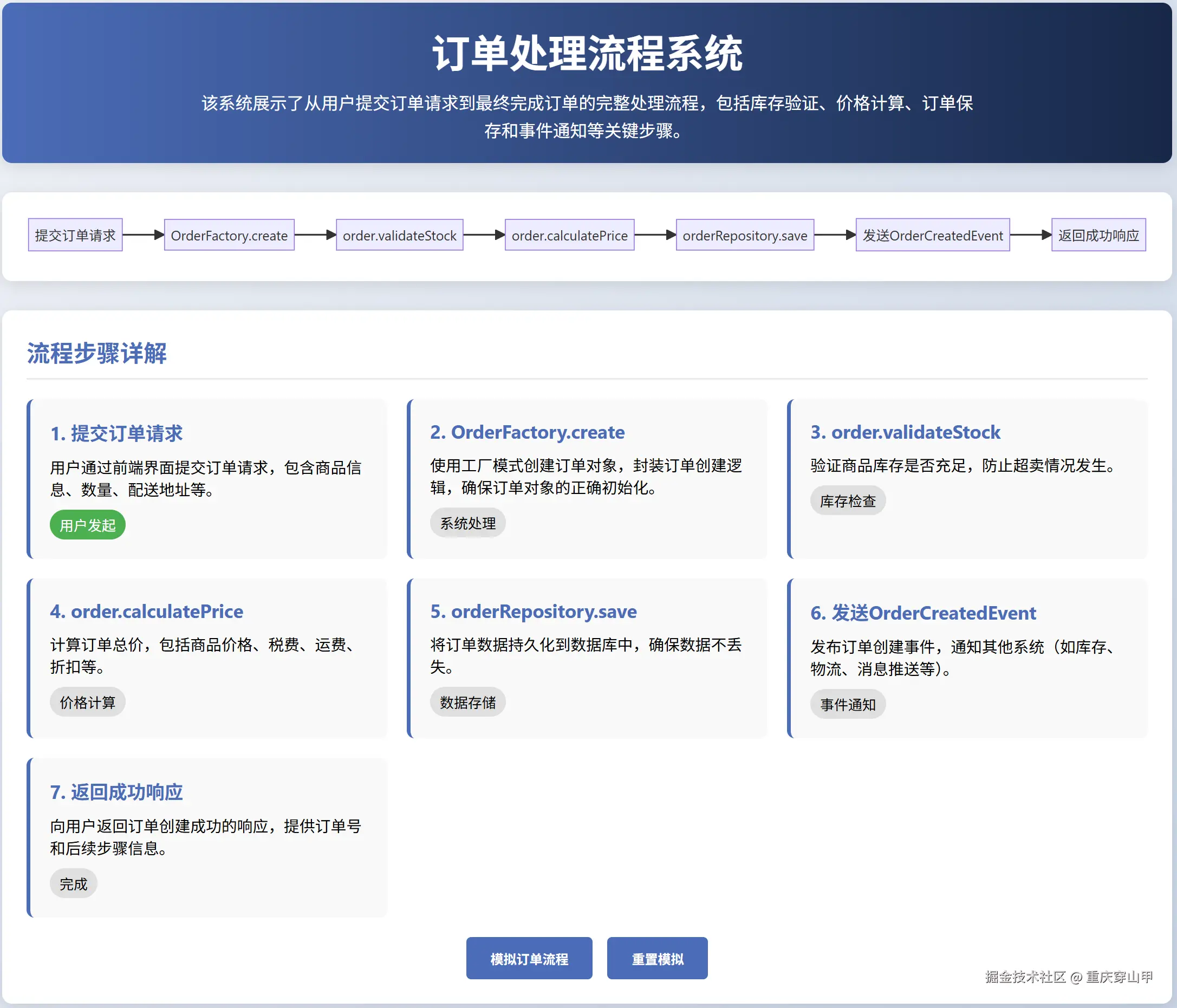The image size is (1177, 1008).
Task: Click the order.calculatePrice diagram box
Action: click(x=569, y=235)
